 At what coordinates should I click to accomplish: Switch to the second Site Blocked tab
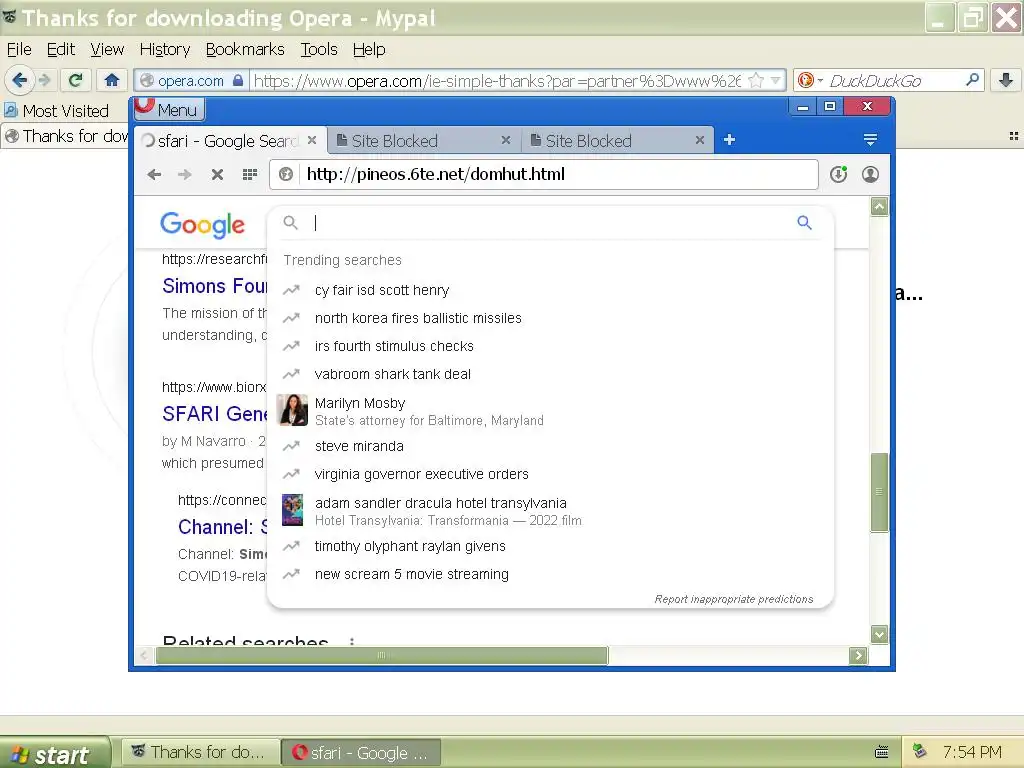[x=617, y=141]
